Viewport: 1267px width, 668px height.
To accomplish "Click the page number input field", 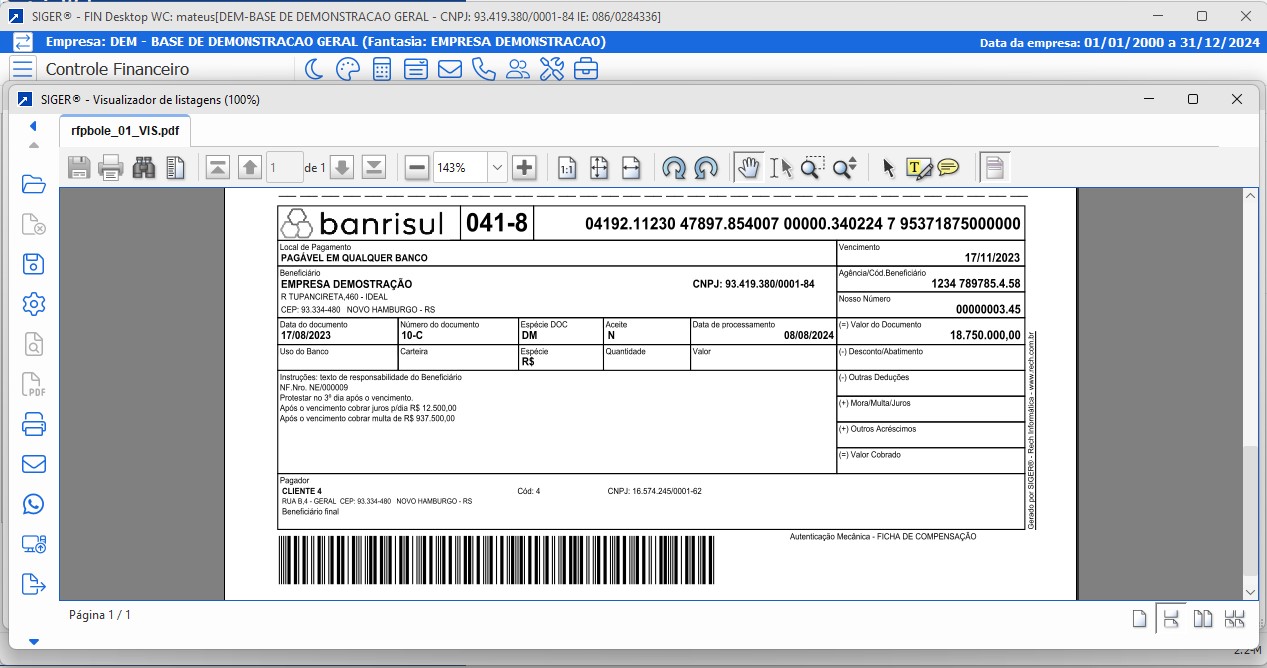I will coord(284,168).
